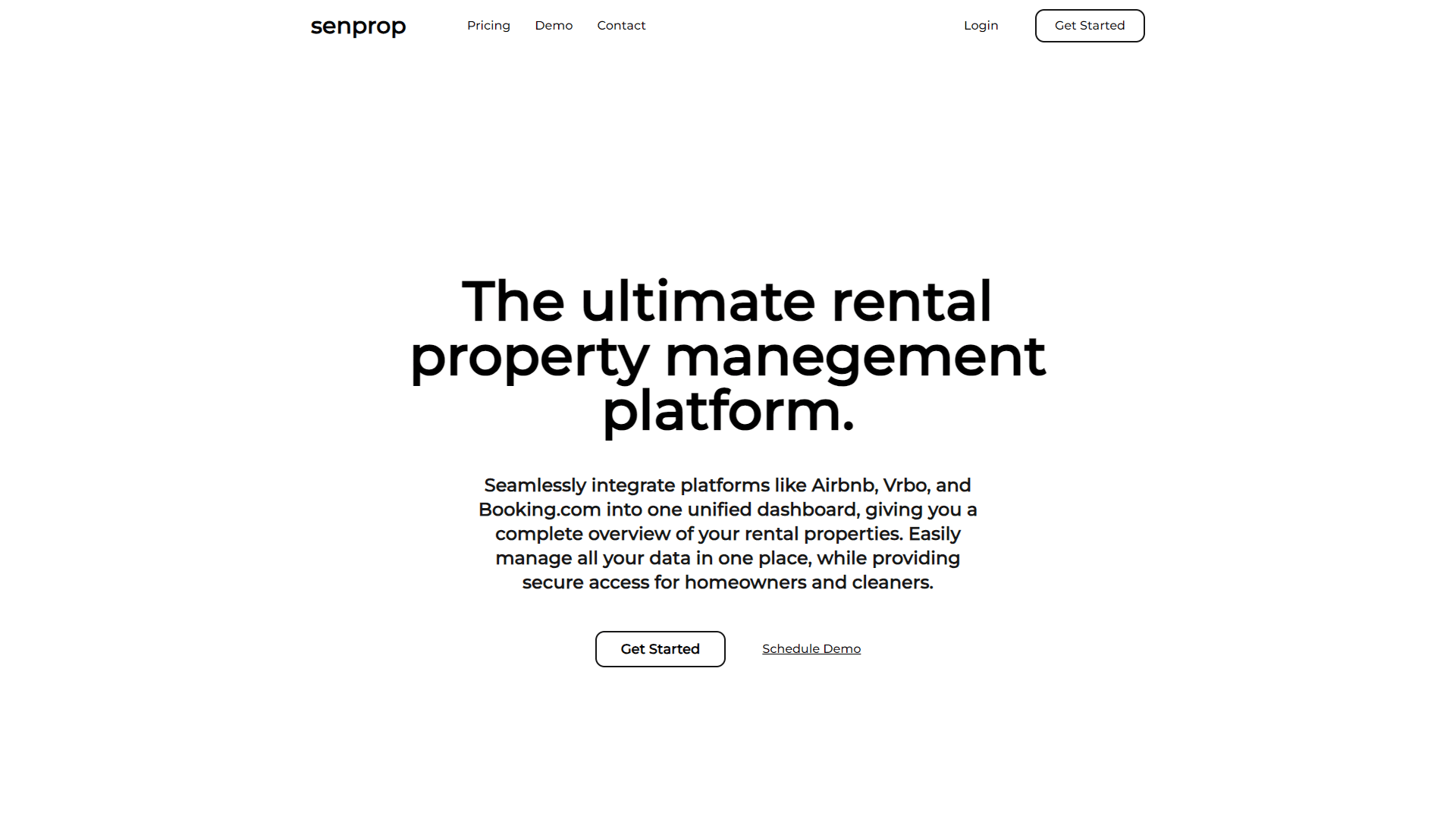Click the hero section Get Started icon
The width and height of the screenshot is (1456, 819).
tap(660, 648)
